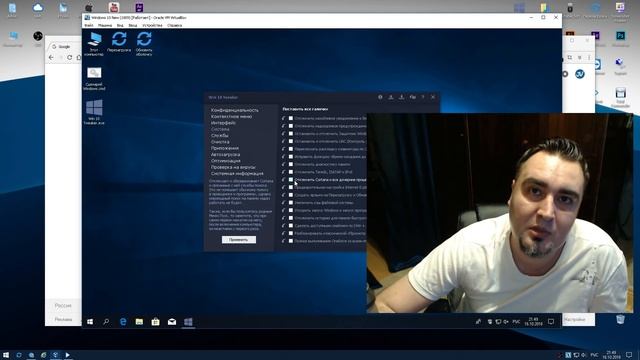The height and width of the screenshot is (360, 640).
Task: Open the 'Вид' menu in VirtualBox
Action: coord(120,25)
